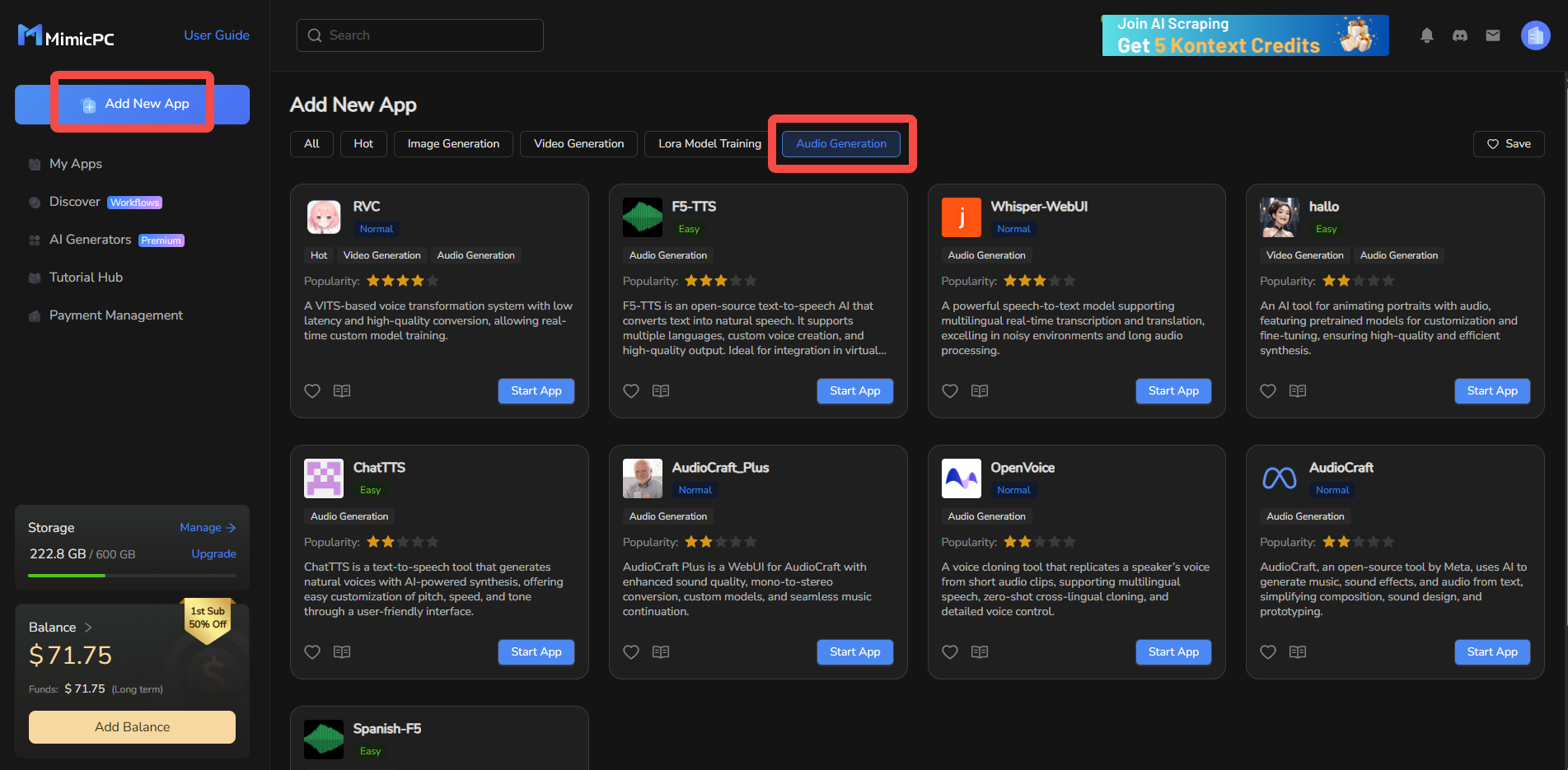Screen dimensions: 1568x770
Task: Open Discover Workflows in sidebar
Action: (105, 202)
